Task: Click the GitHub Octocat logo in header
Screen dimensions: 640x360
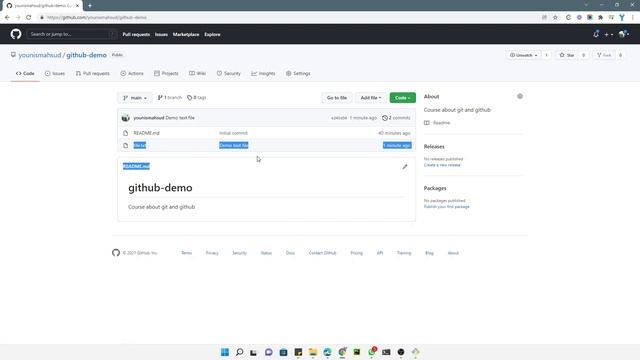Action: click(16, 34)
